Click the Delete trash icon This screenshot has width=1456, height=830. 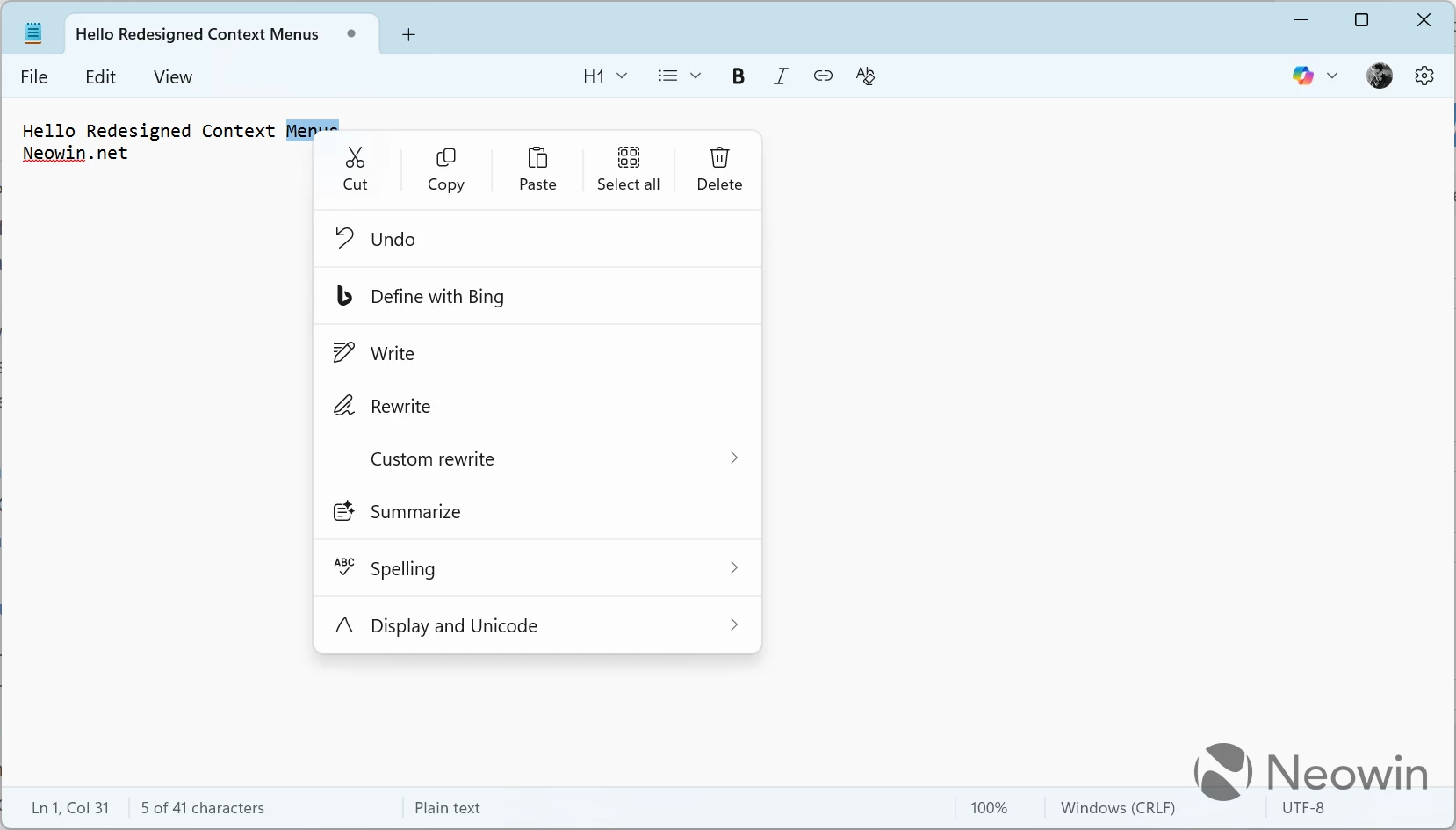[719, 158]
